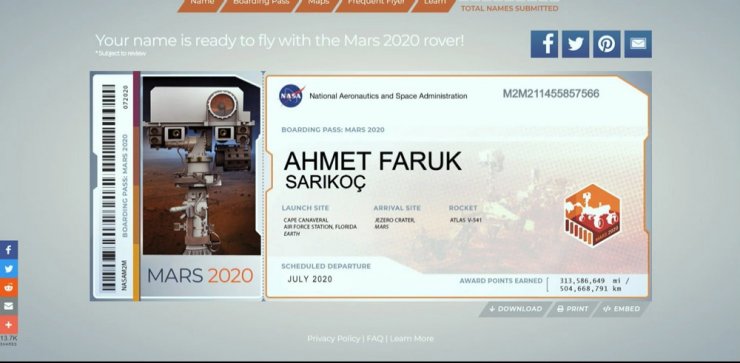
Task: Get embed code for boarding pass
Action: (622, 309)
